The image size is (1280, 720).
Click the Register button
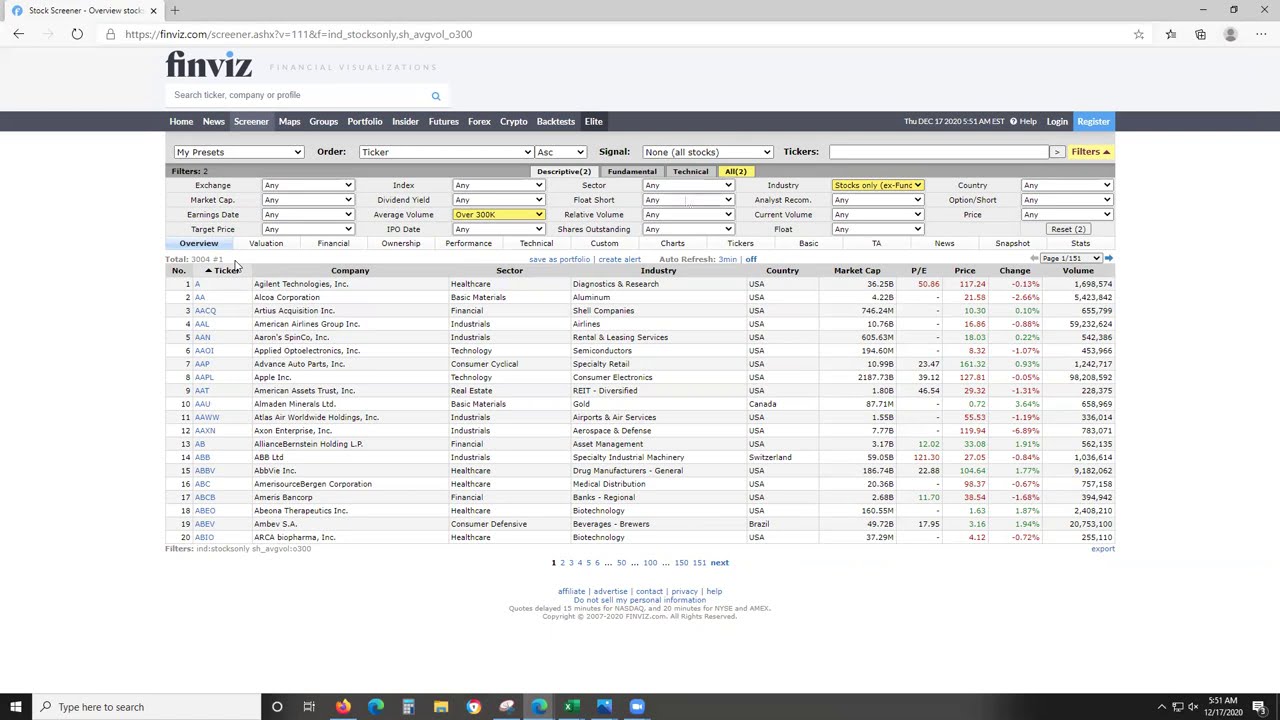click(1093, 122)
